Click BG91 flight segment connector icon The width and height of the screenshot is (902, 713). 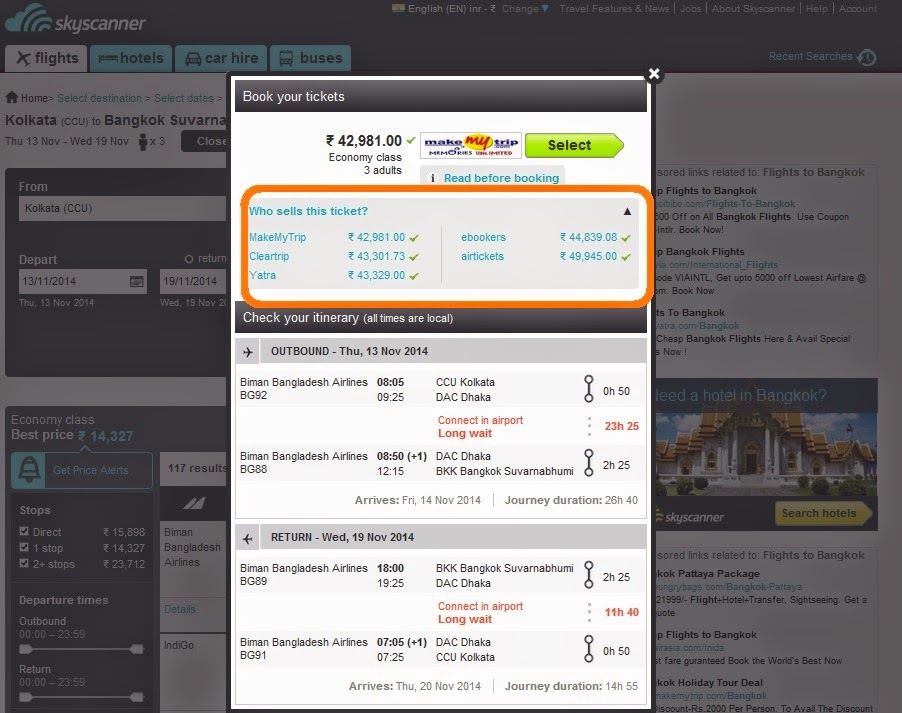click(588, 649)
